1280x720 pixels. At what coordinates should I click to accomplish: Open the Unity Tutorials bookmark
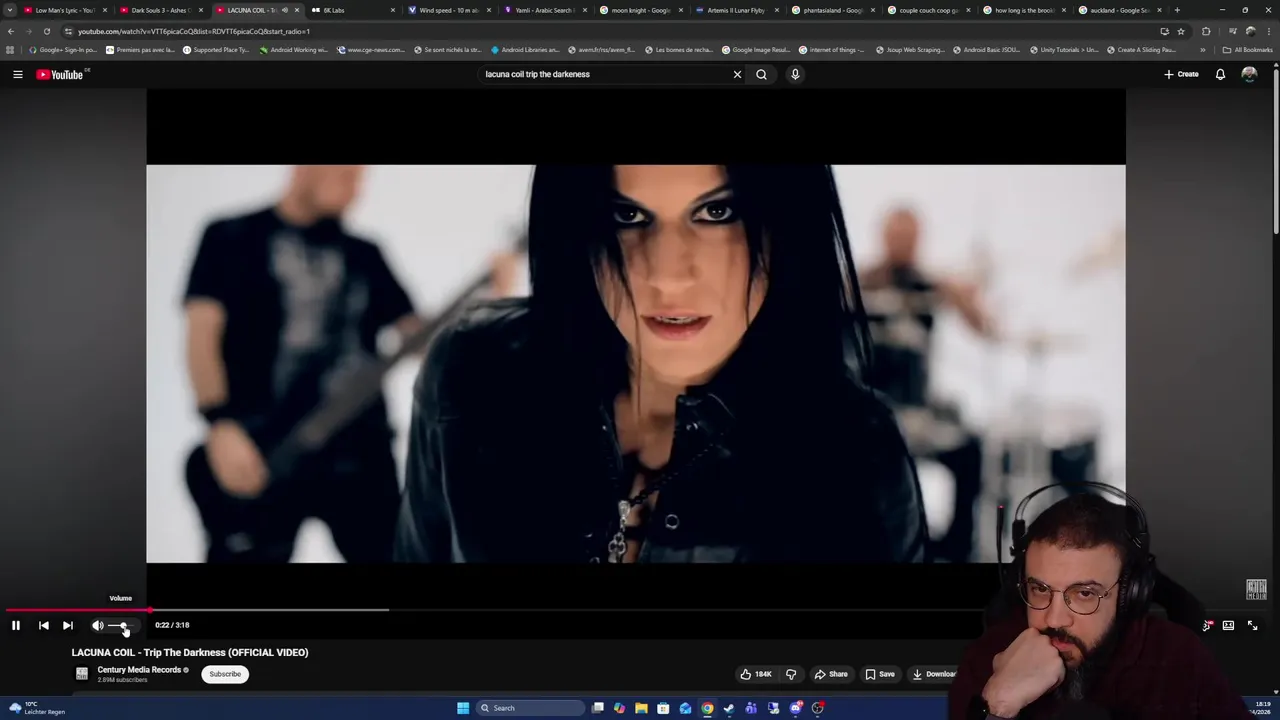(1063, 49)
